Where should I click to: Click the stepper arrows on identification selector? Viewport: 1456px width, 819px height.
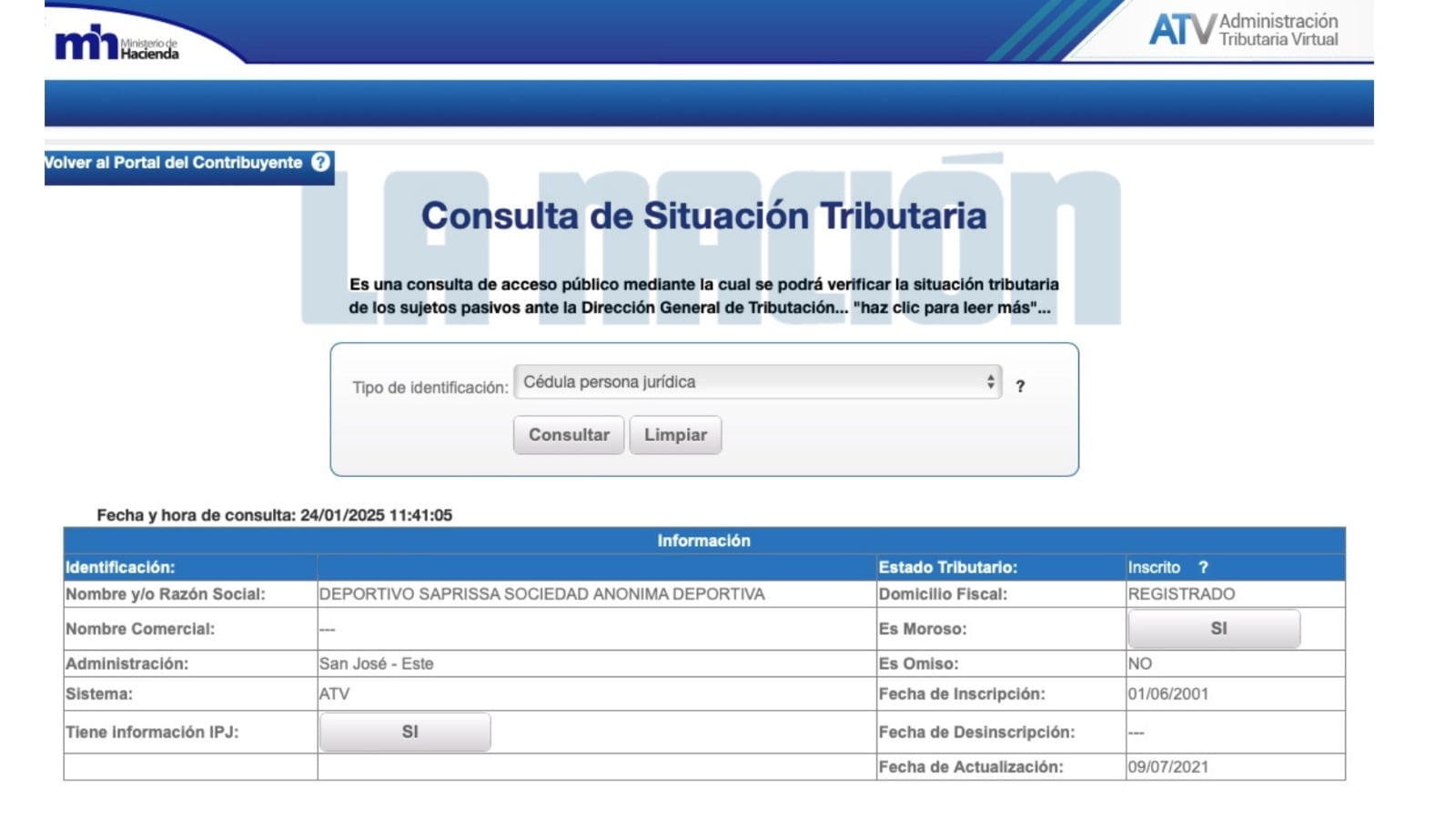pyautogui.click(x=991, y=381)
